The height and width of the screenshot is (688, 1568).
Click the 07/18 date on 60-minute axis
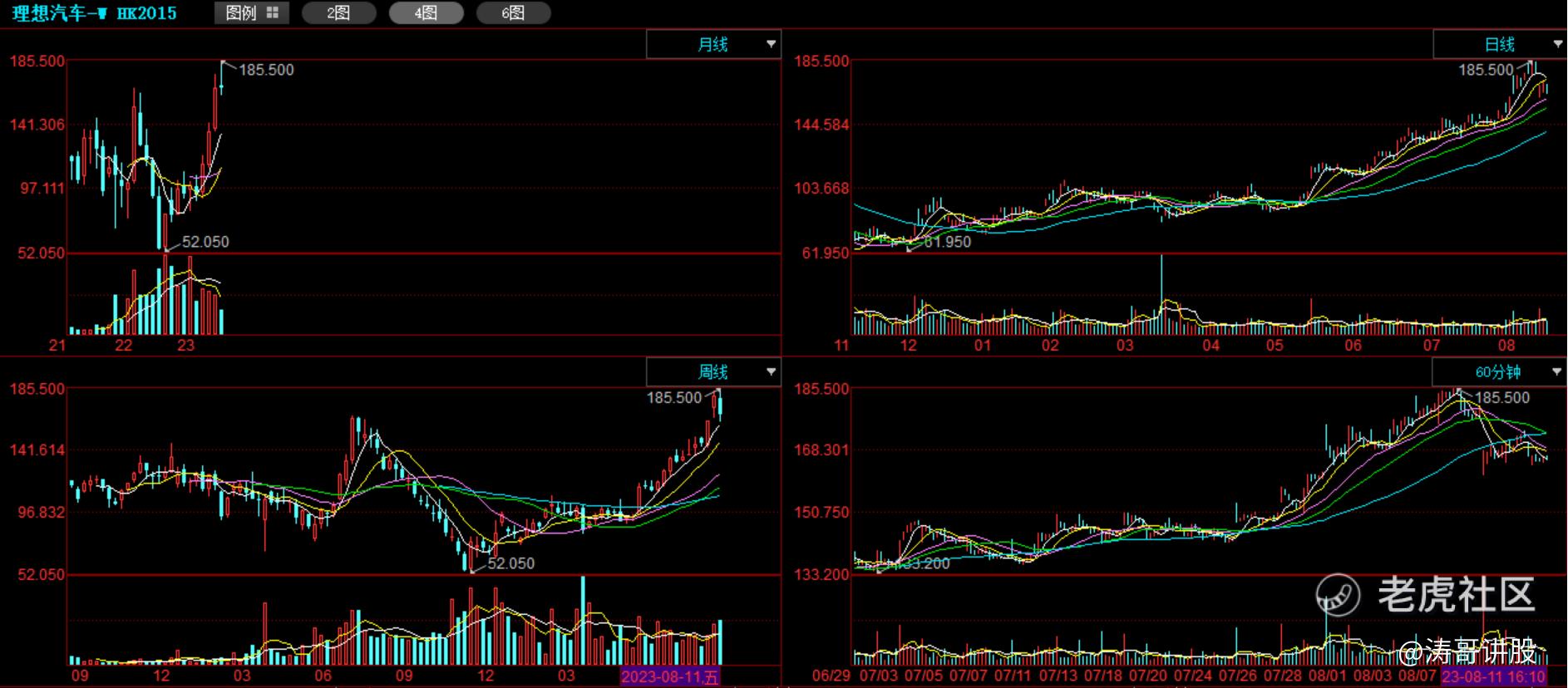(1103, 676)
